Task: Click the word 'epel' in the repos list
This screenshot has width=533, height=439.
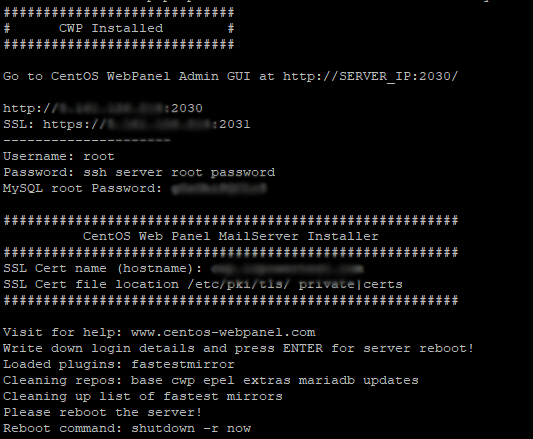Action: [219, 381]
